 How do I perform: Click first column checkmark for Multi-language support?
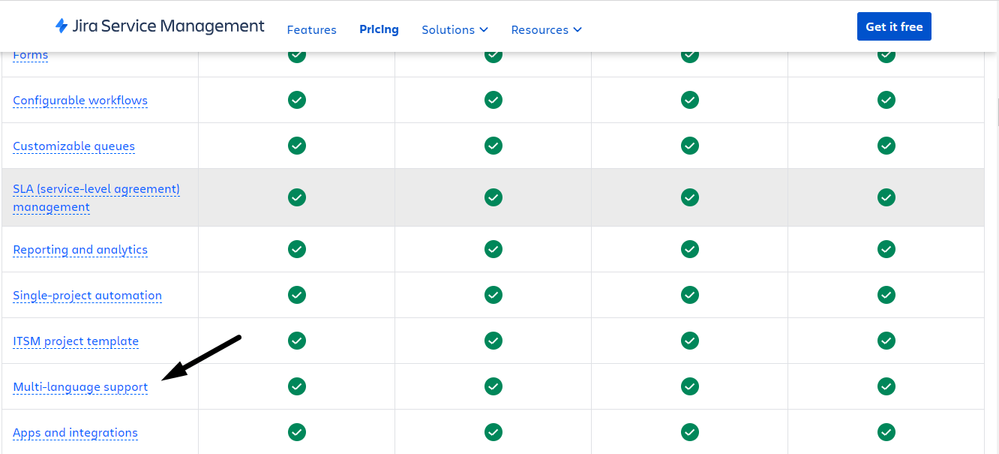pyautogui.click(x=296, y=387)
